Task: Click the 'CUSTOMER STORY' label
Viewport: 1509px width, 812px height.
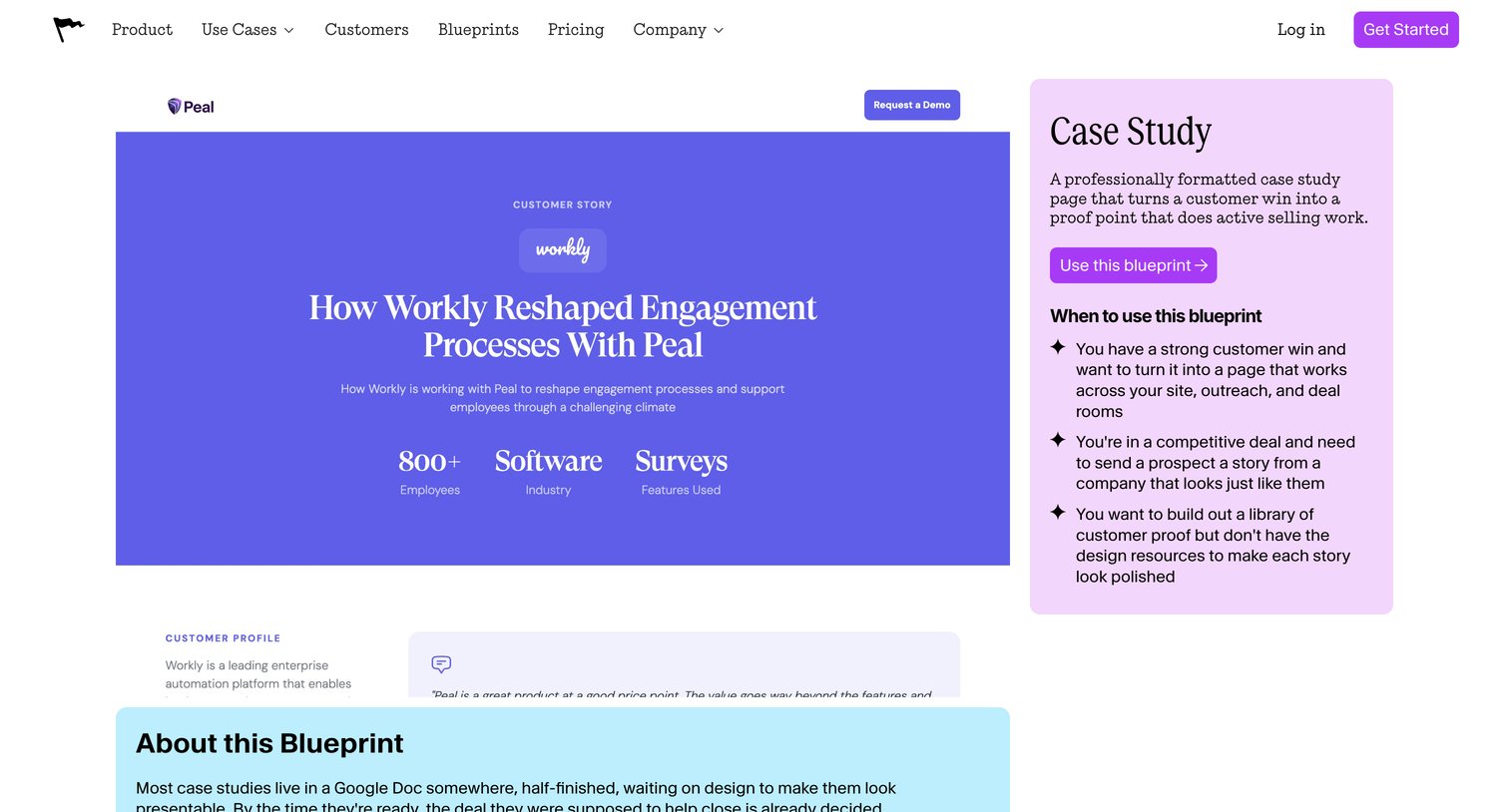Action: tap(563, 204)
